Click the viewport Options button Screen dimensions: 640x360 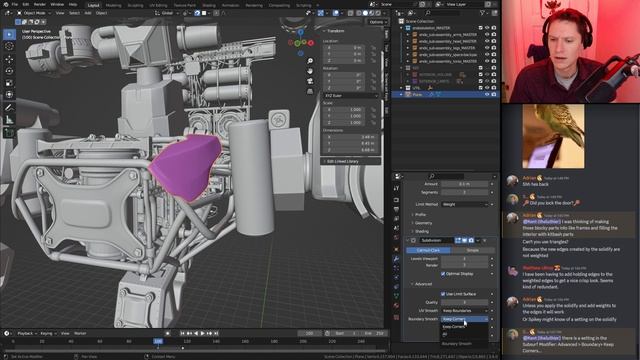377,22
